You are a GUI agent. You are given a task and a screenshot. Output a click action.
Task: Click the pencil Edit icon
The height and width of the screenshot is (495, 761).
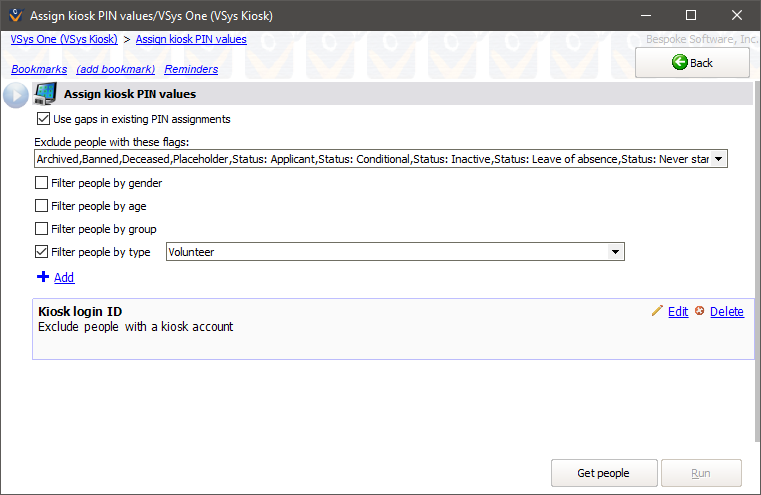657,311
